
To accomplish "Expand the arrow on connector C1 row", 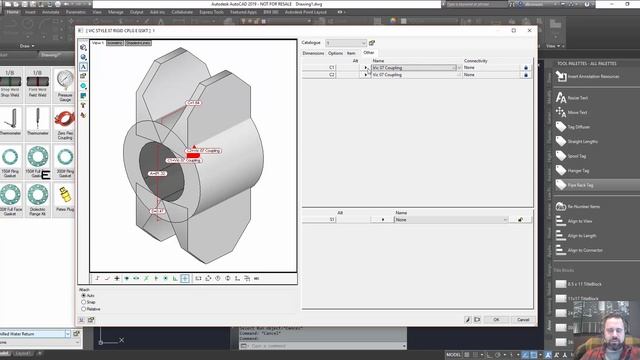I will 365,68.
